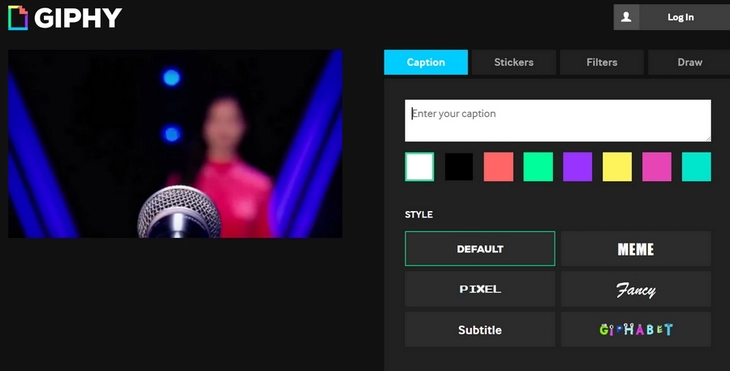Pick the turquoise color swatch
The width and height of the screenshot is (730, 371).
[x=696, y=167]
